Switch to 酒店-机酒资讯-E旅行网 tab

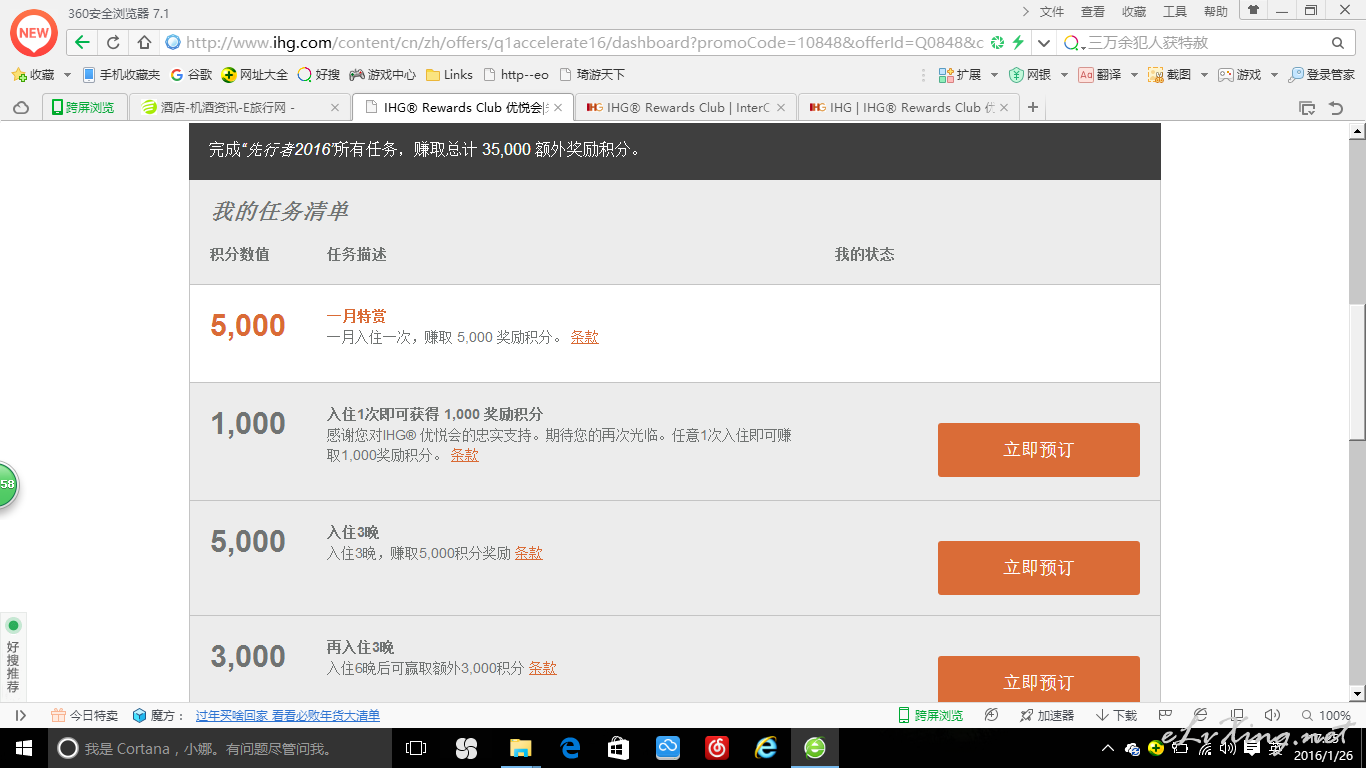[240, 107]
